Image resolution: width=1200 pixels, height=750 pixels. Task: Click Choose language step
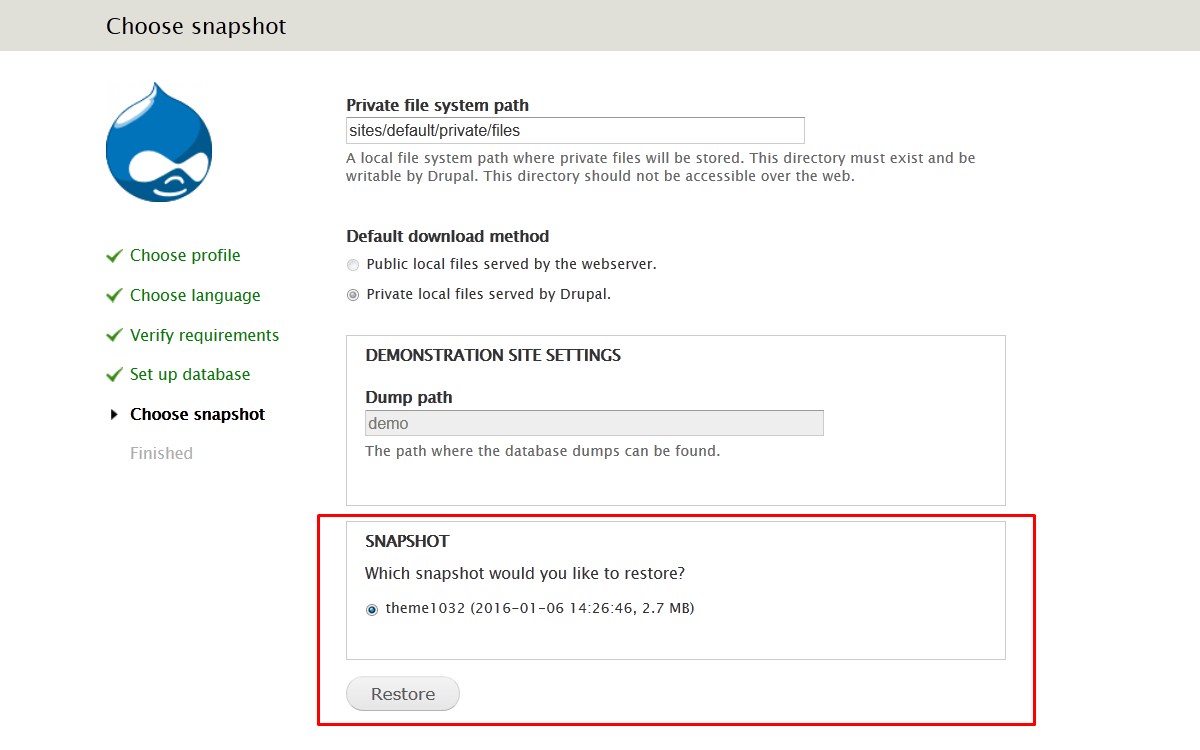(x=195, y=296)
